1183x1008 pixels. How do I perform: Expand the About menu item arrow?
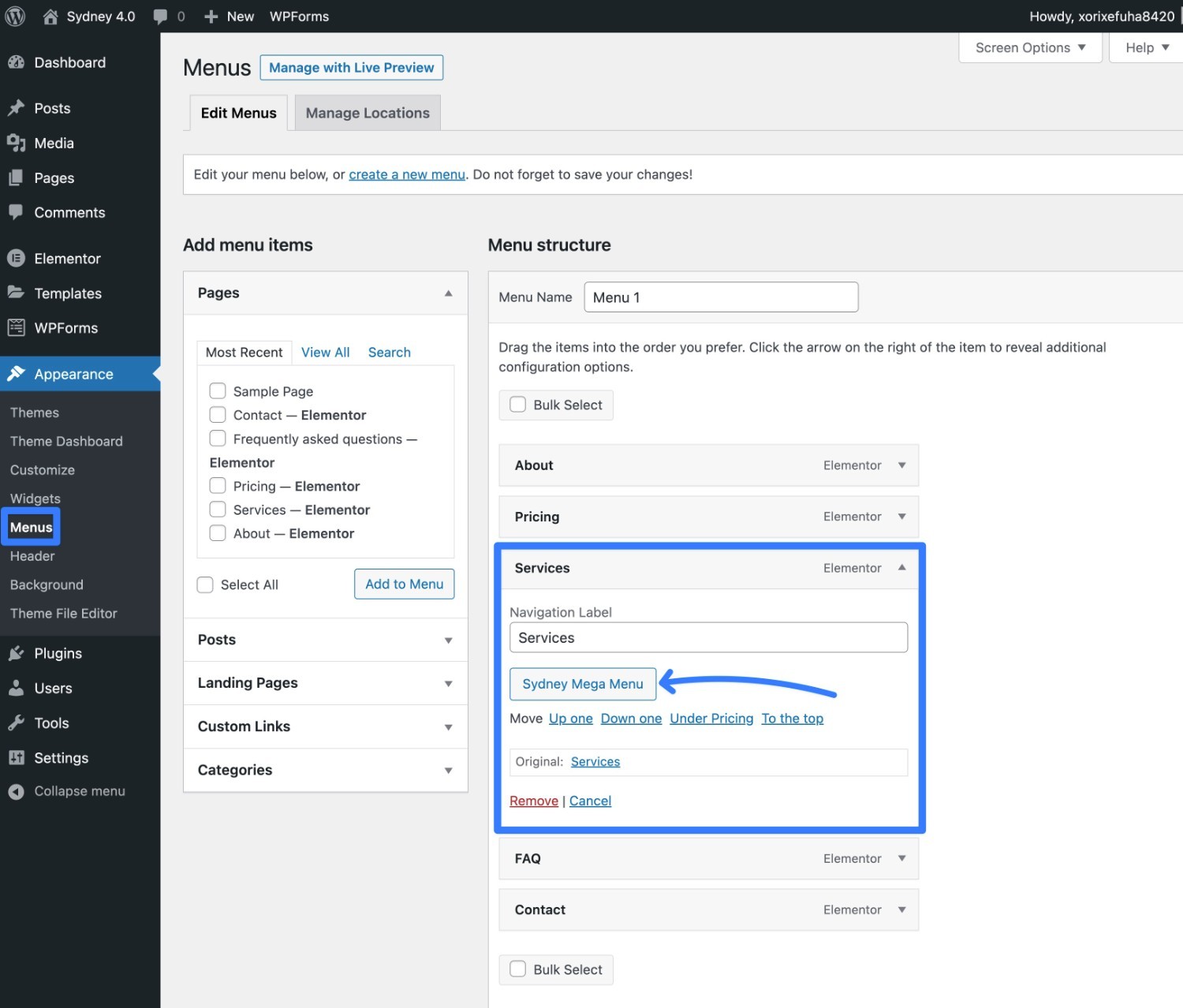(901, 465)
